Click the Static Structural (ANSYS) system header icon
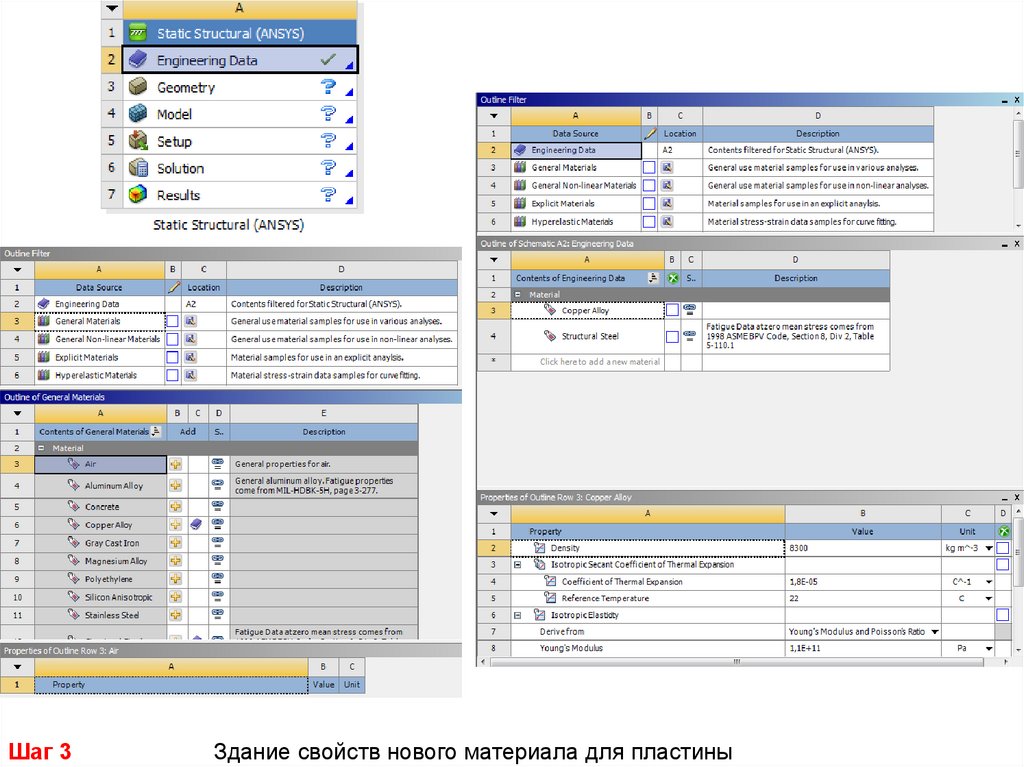The height and width of the screenshot is (767, 1024). [138, 33]
